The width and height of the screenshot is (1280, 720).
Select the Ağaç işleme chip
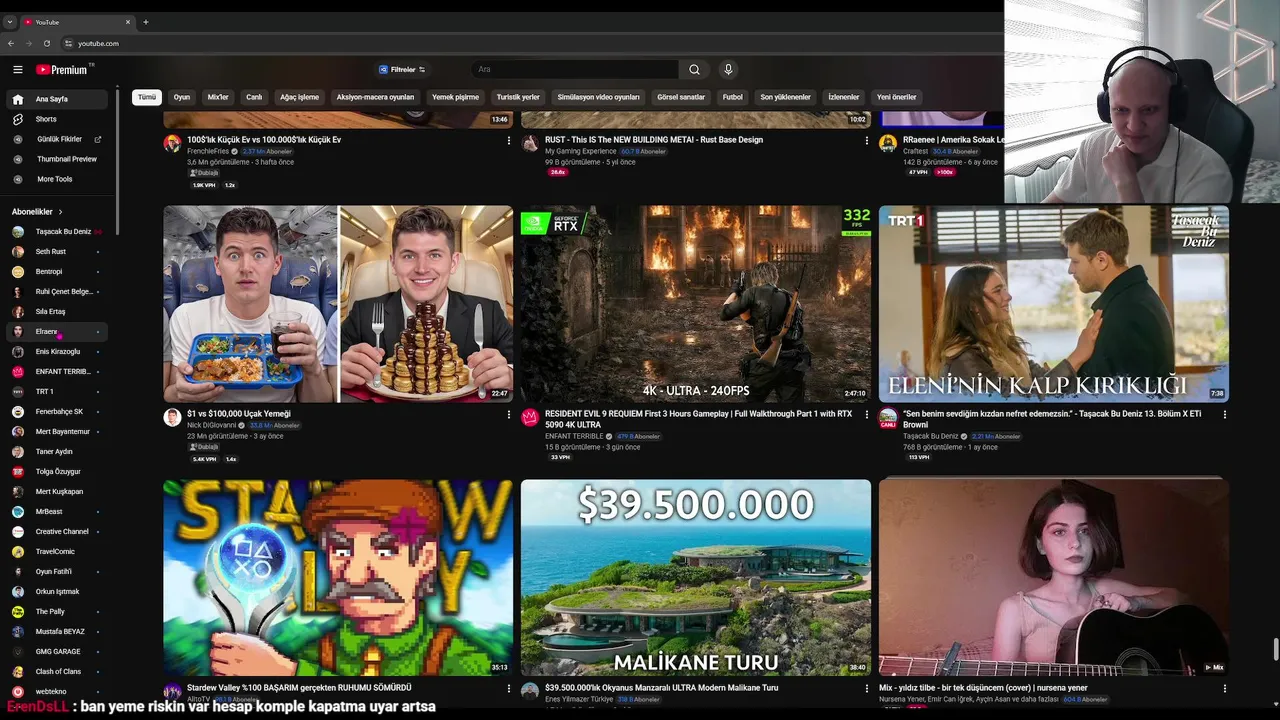coord(299,97)
